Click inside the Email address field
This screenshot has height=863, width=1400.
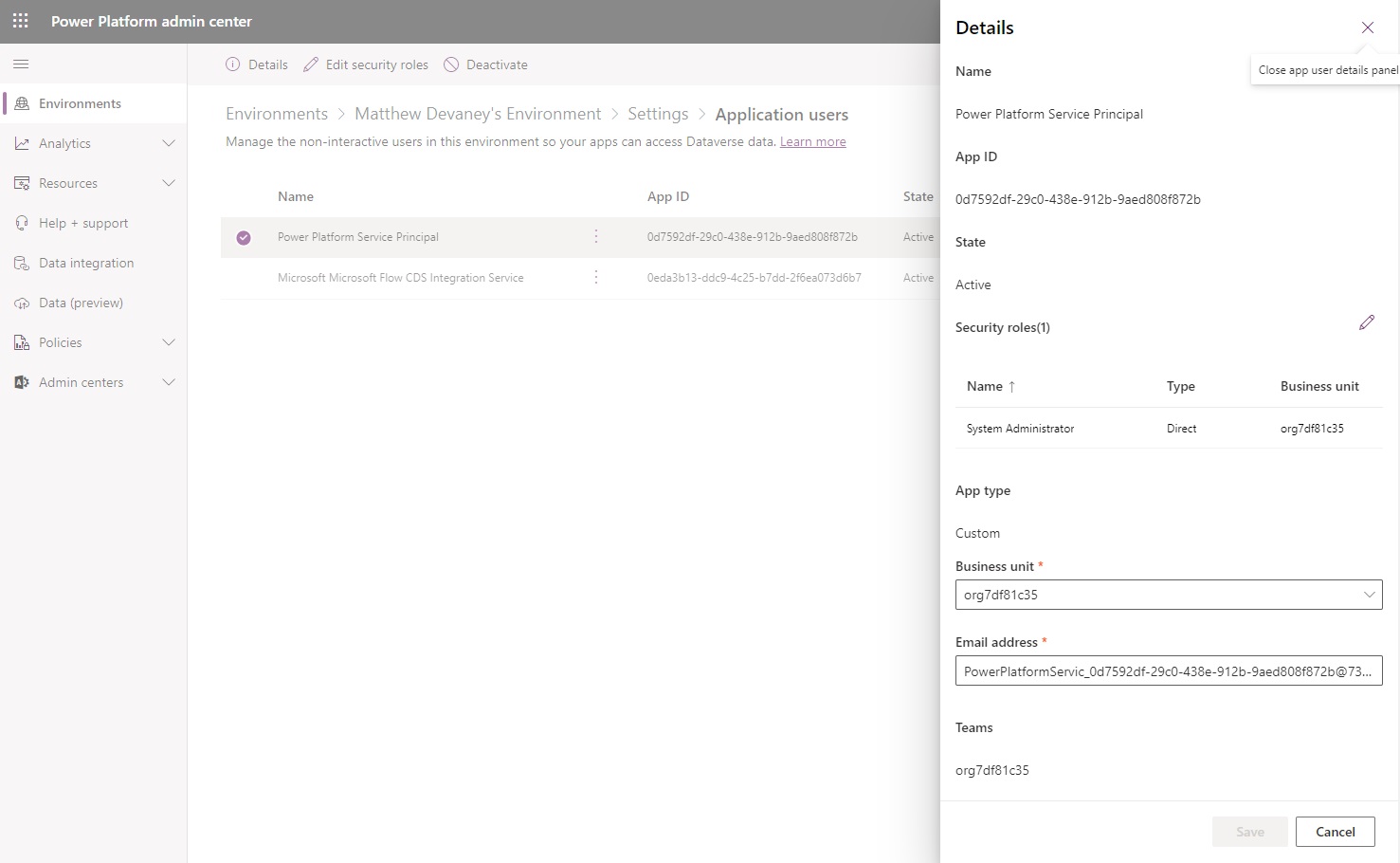tap(1168, 670)
